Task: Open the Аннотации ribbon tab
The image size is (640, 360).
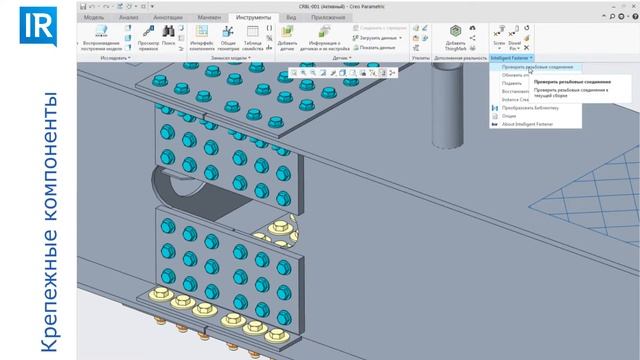Action: [x=168, y=18]
